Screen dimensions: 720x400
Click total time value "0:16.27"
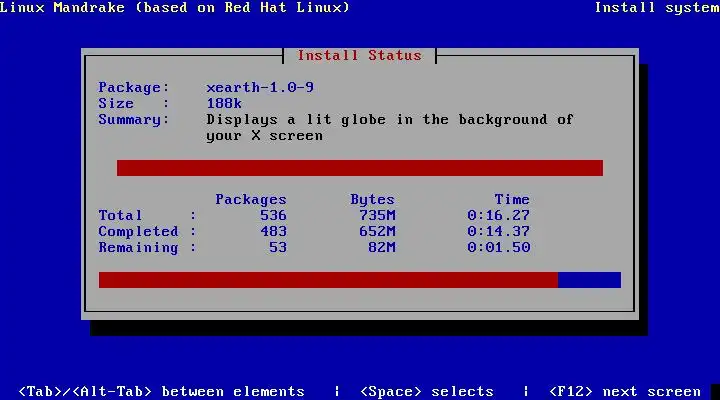(499, 215)
